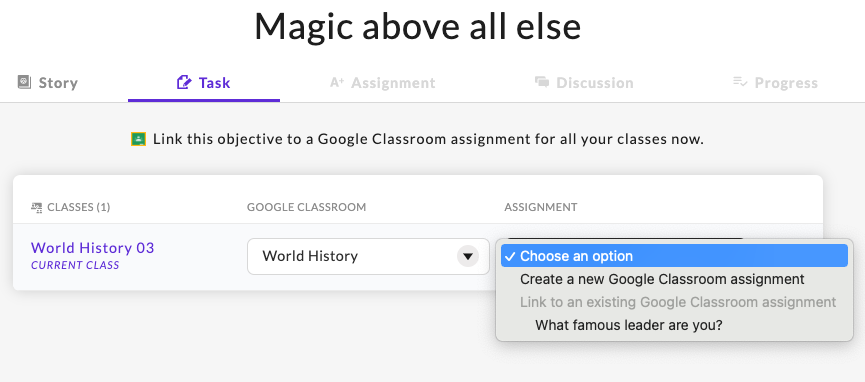Click the Task pencil icon

[183, 82]
